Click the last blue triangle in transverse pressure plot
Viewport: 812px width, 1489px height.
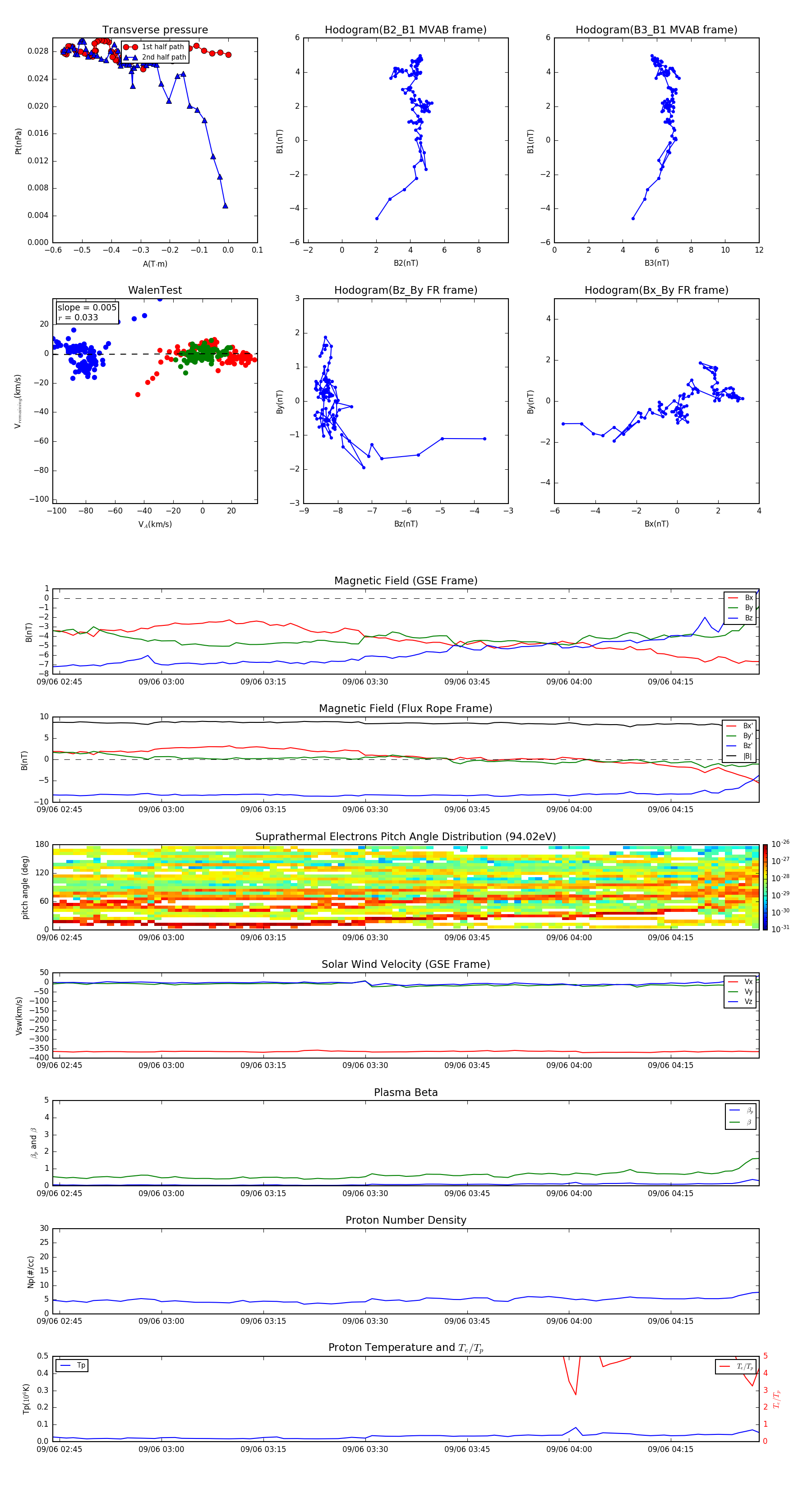pos(226,206)
